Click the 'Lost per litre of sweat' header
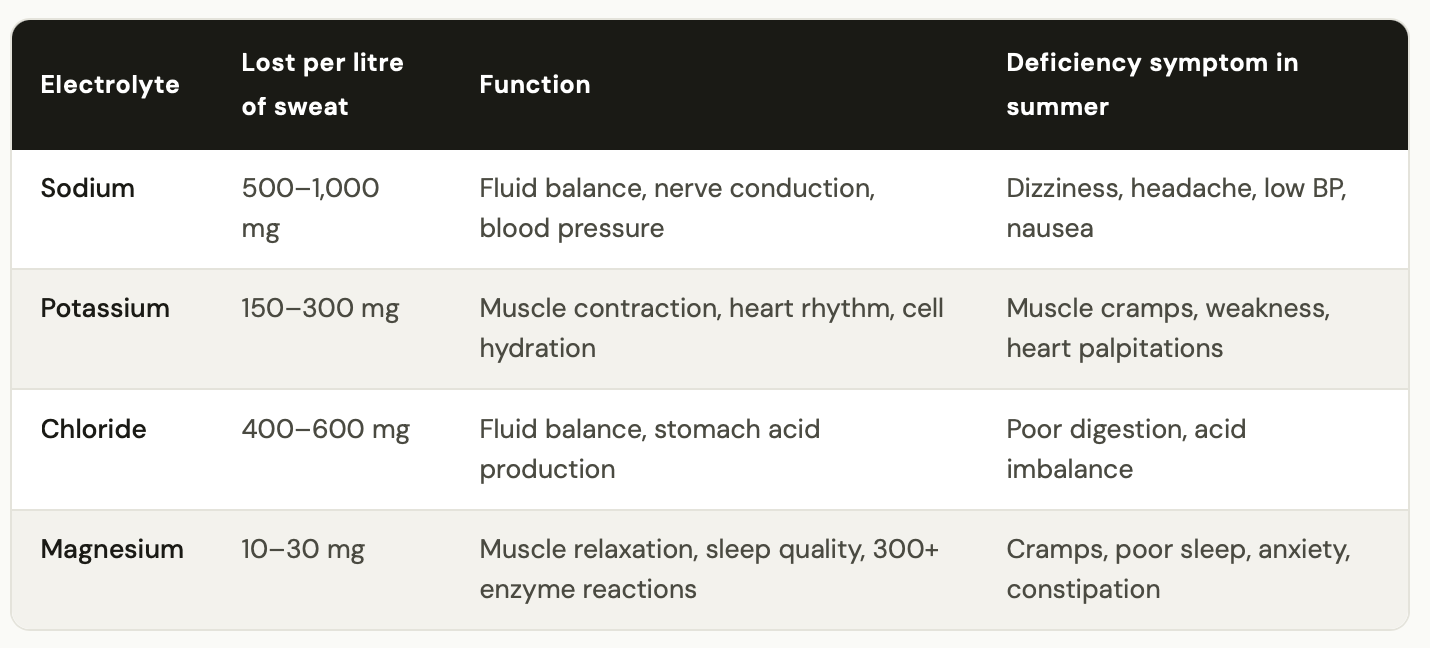This screenshot has width=1430, height=648. pos(322,85)
